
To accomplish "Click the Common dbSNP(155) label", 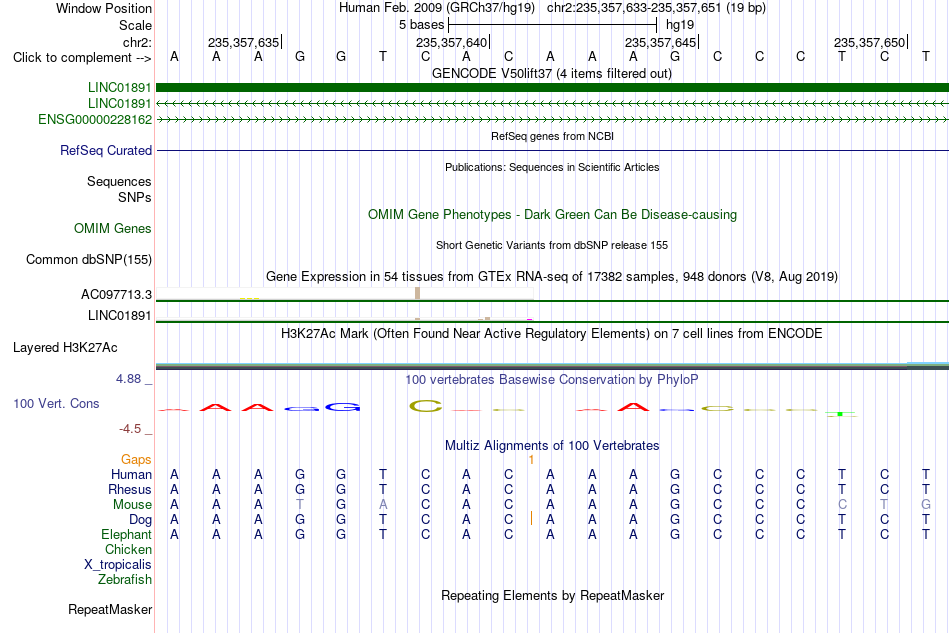I will pos(88,259).
